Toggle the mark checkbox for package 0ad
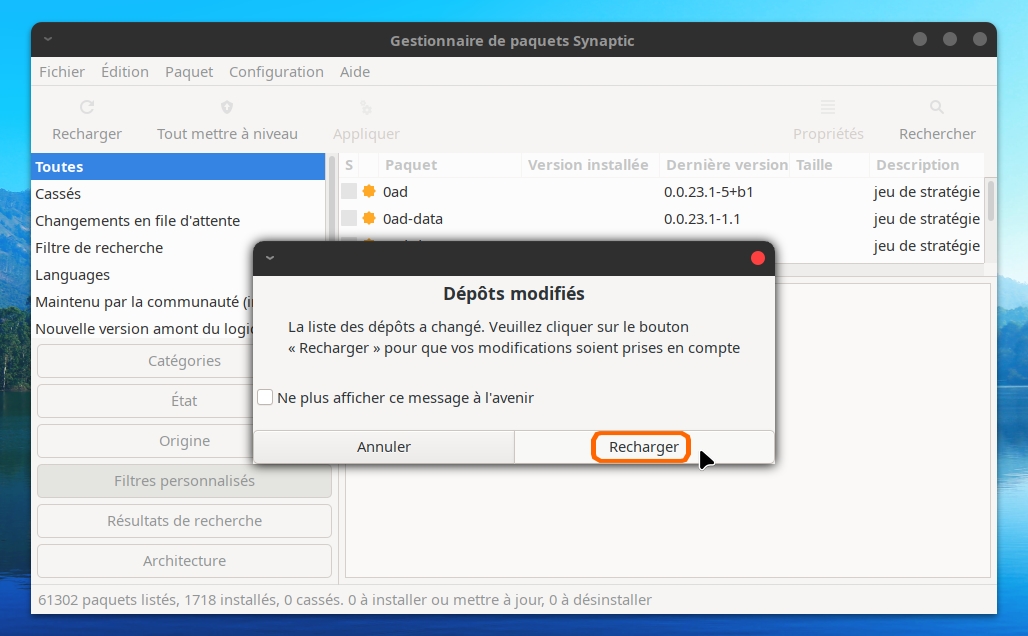1028x636 pixels. coord(349,191)
